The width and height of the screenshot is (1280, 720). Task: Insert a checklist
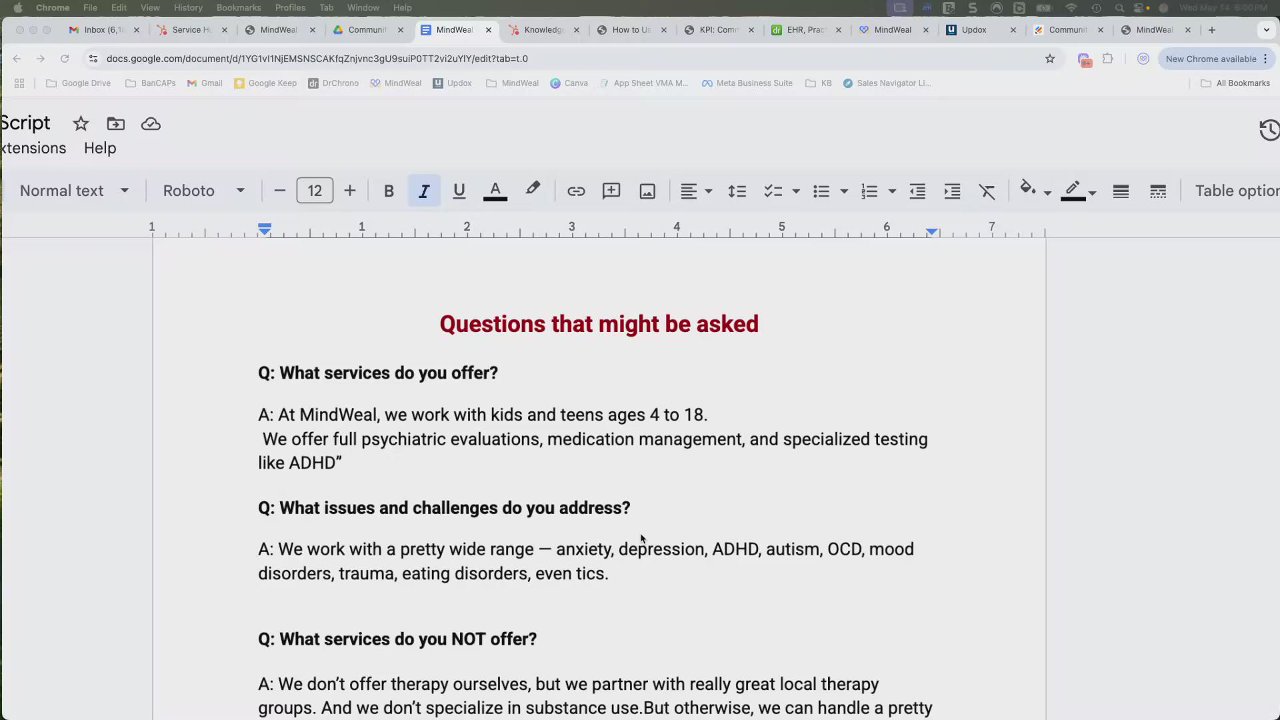coord(773,191)
